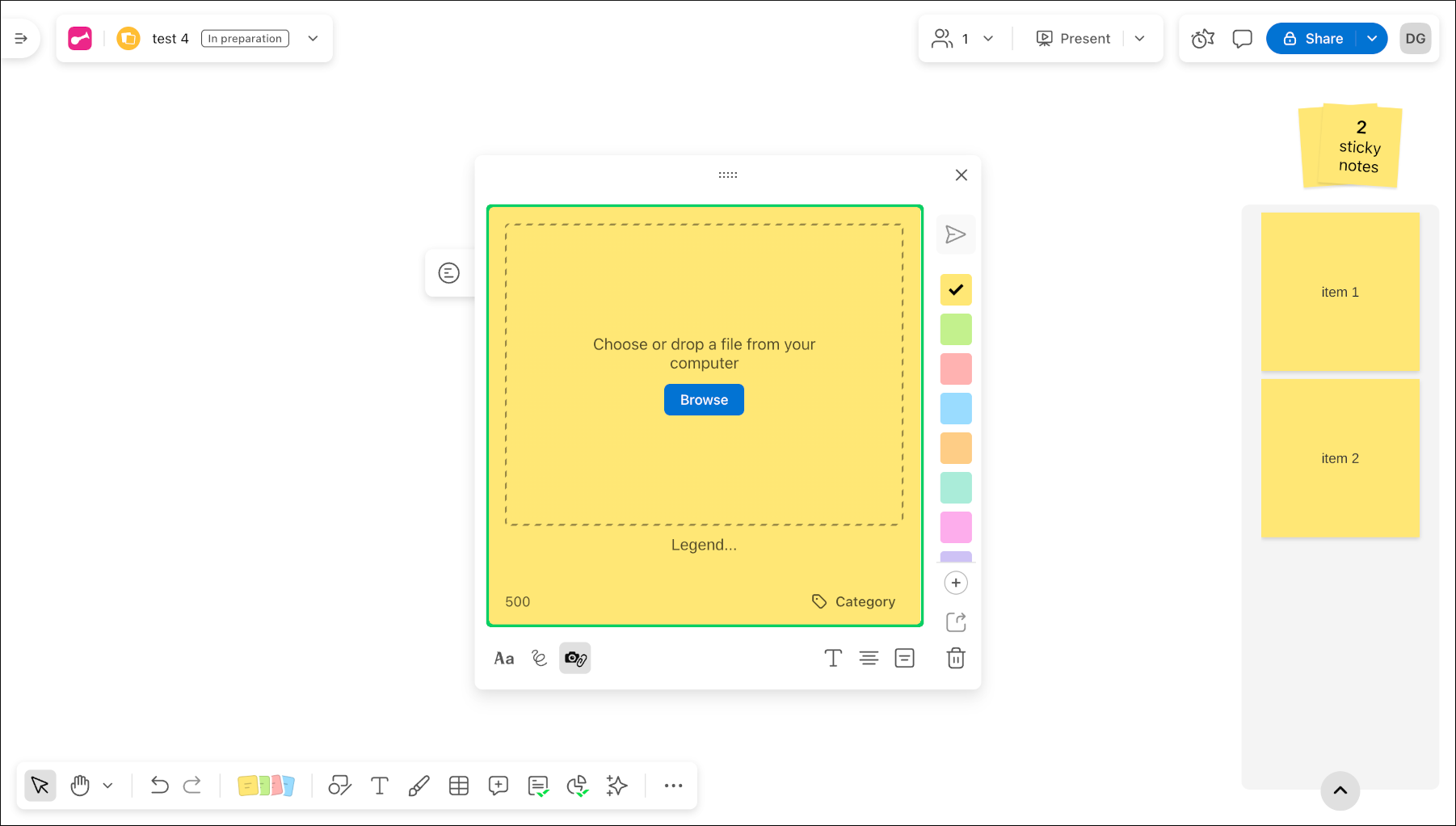
Task: Open the comments chat bubble icon
Action: pyautogui.click(x=1242, y=39)
